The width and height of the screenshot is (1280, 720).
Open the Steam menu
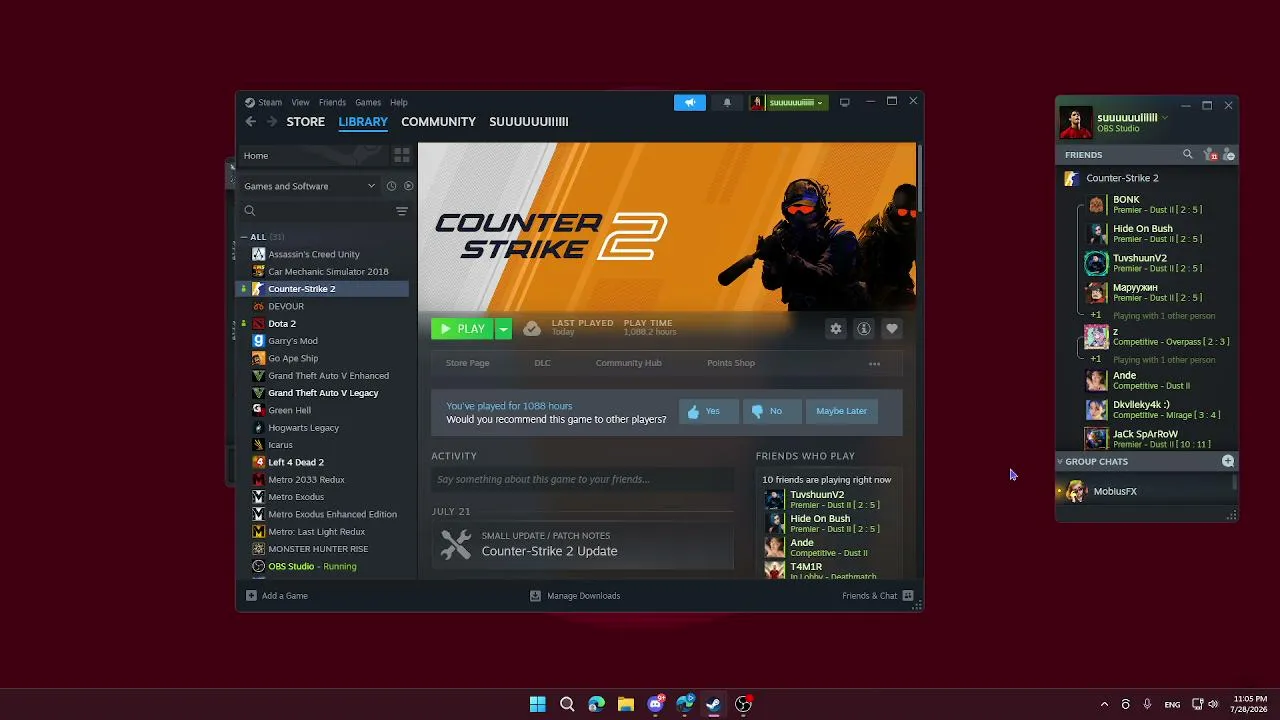click(x=270, y=102)
